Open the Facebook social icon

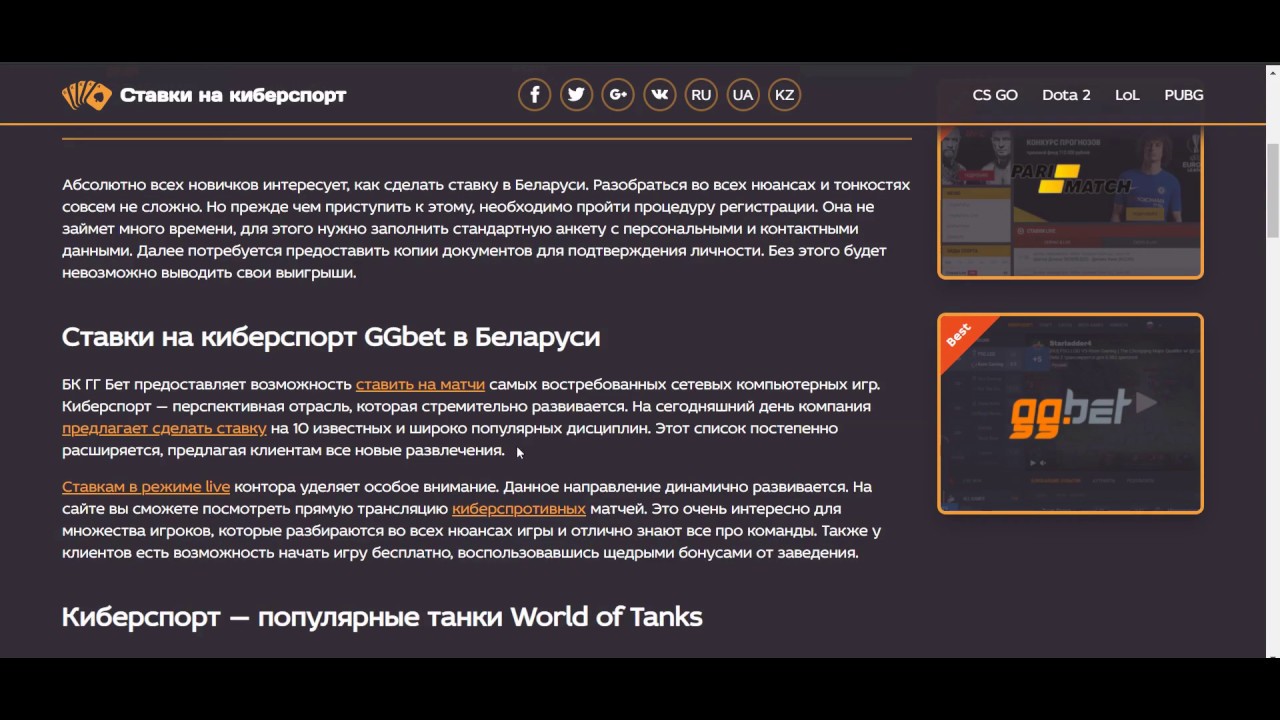(x=535, y=95)
